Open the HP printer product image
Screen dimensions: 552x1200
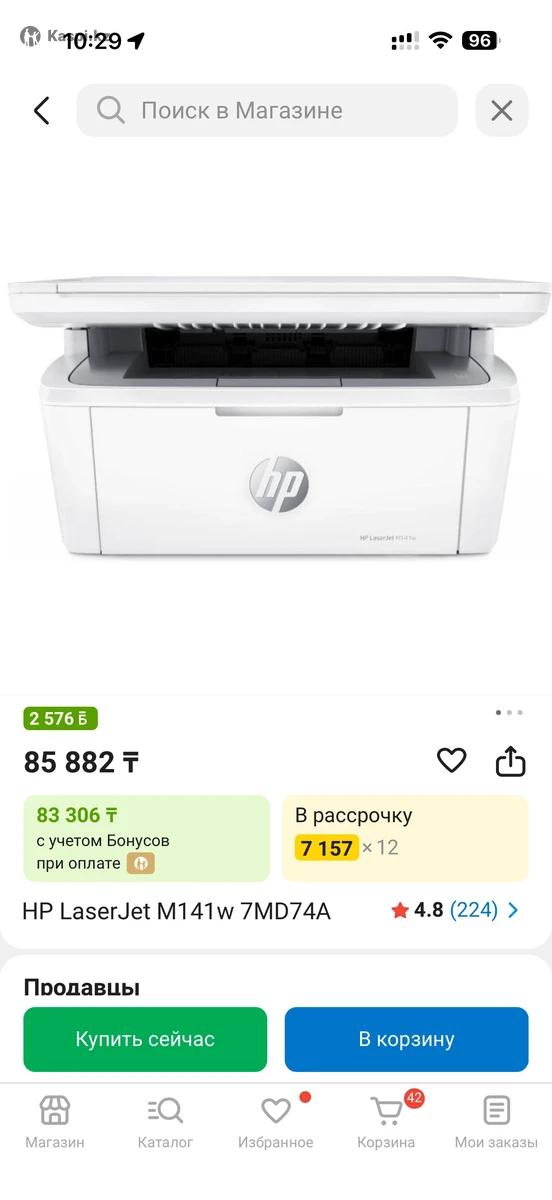pos(276,420)
